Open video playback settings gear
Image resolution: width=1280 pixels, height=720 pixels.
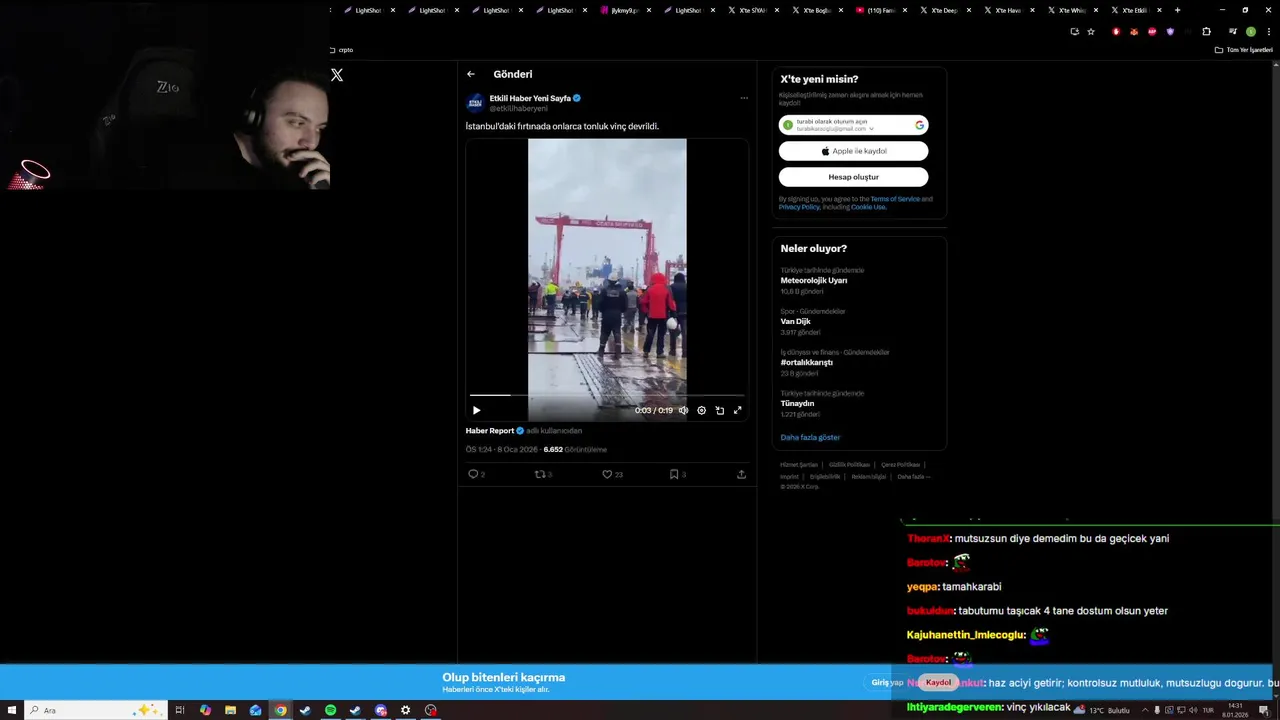pos(702,410)
